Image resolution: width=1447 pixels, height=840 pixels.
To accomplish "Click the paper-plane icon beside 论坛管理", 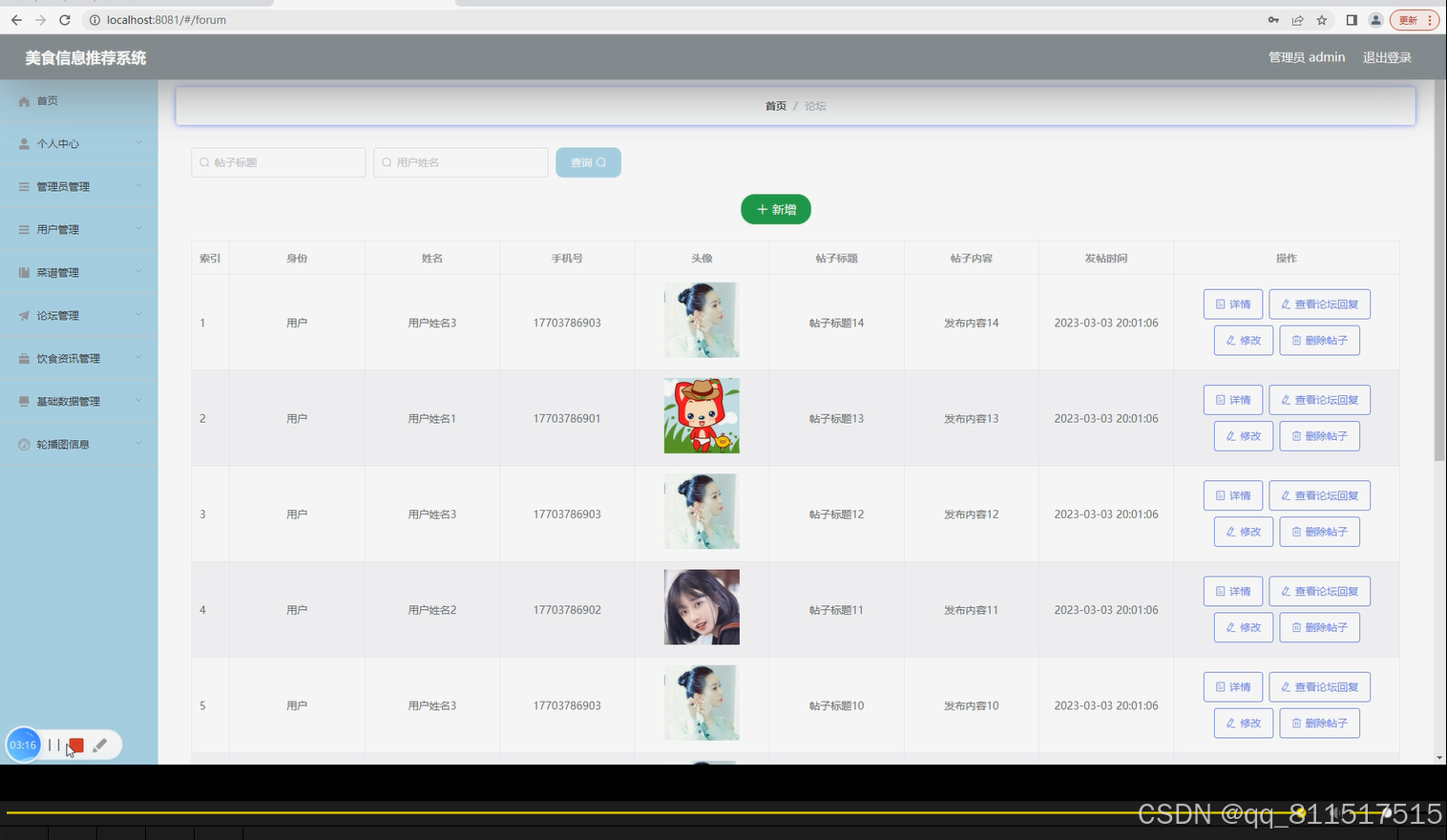I will (x=24, y=316).
